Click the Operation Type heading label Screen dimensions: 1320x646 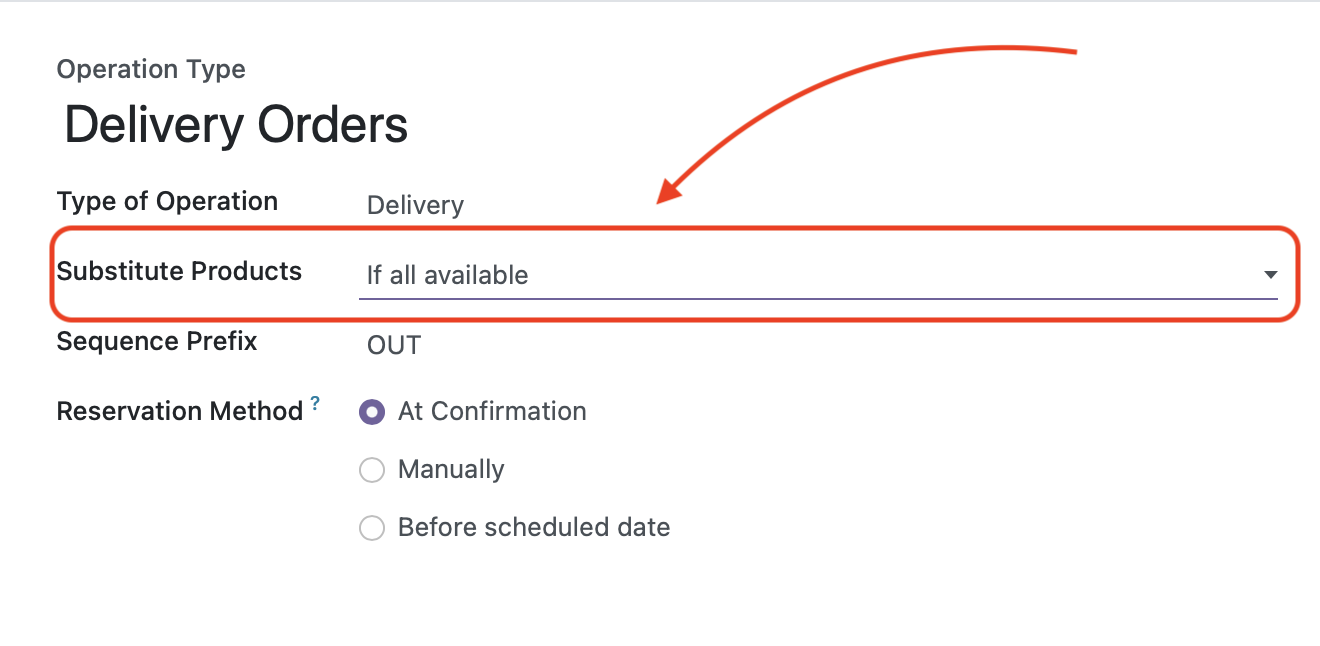point(151,70)
